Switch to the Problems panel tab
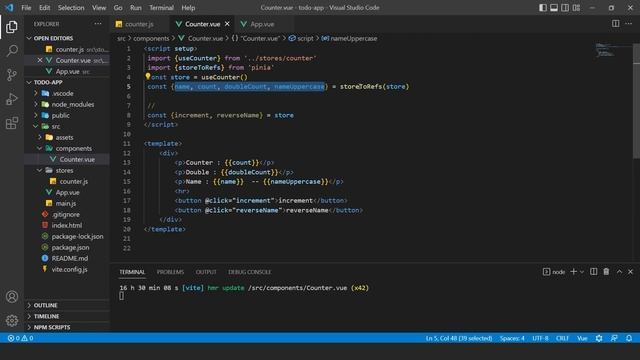 click(170, 272)
